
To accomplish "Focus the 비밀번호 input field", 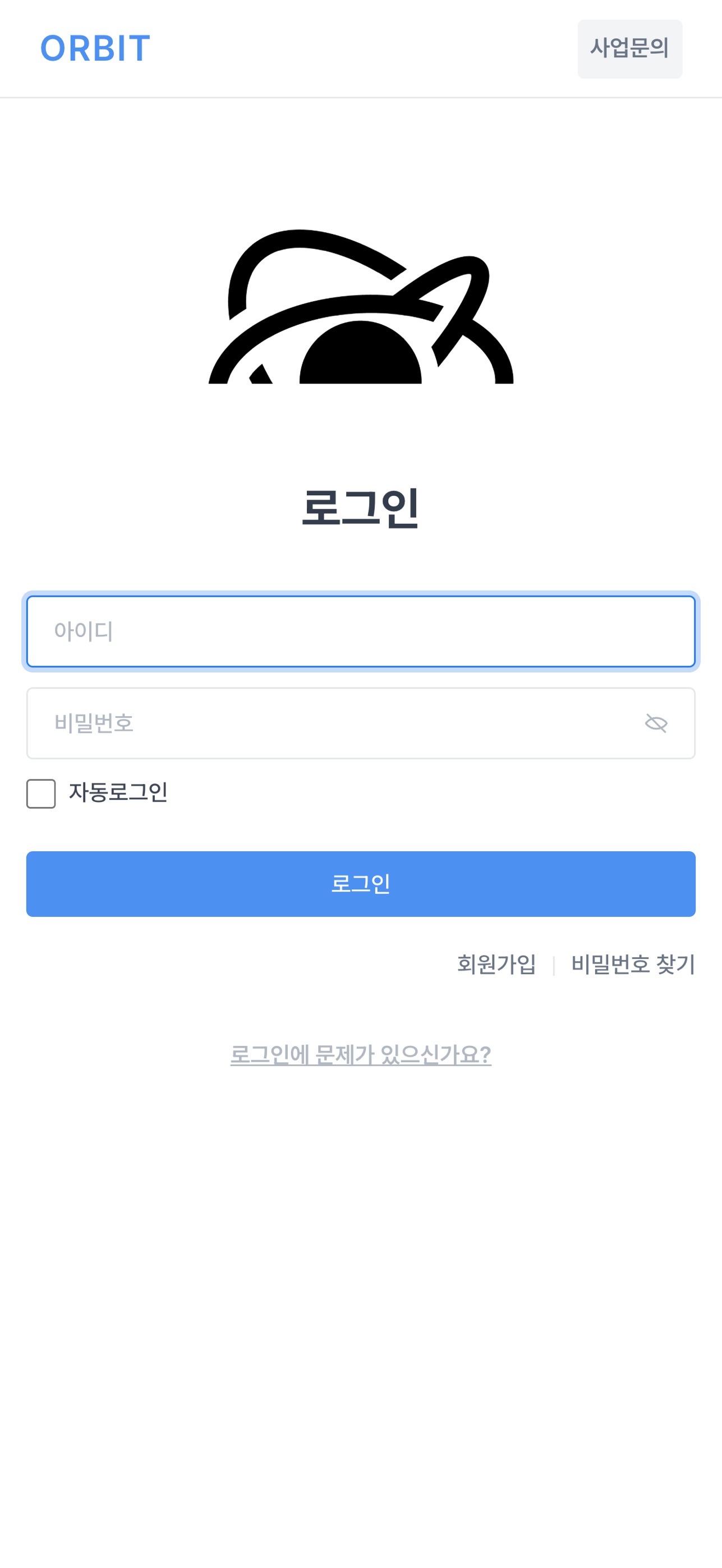I will (360, 723).
